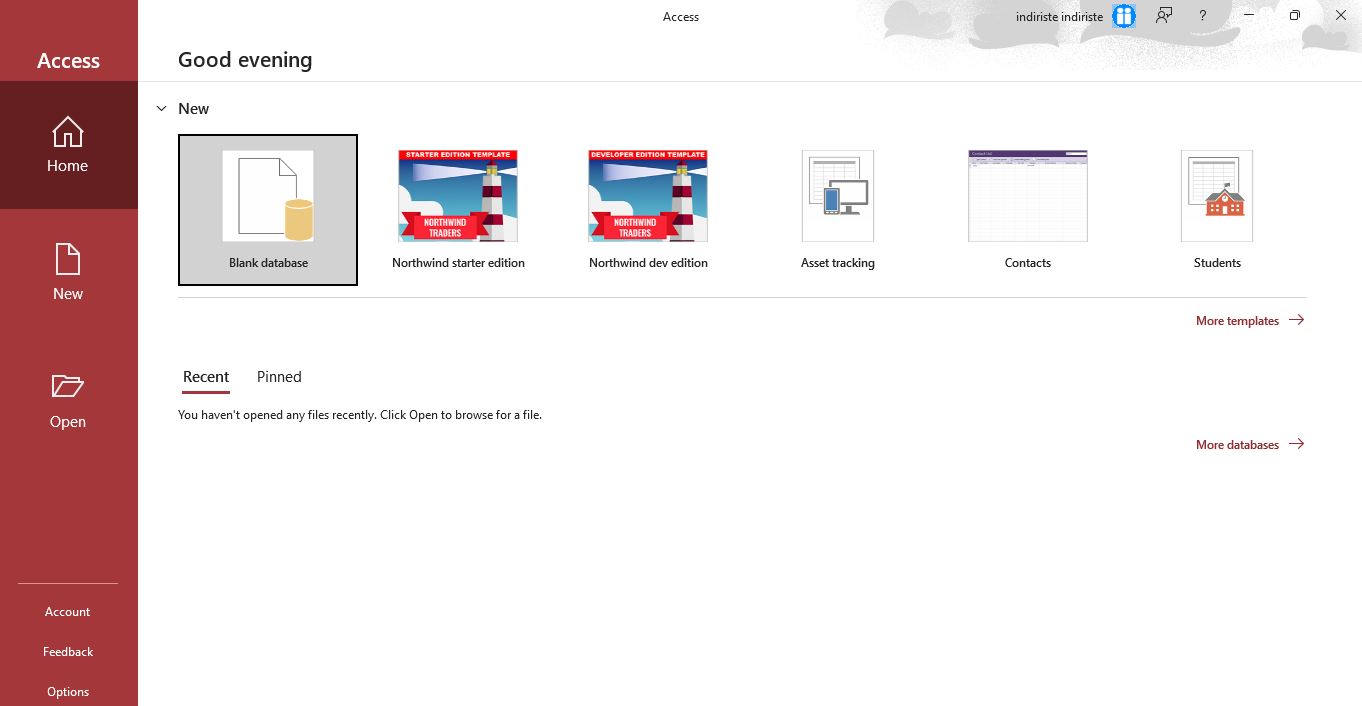Open the More databases link
The height and width of the screenshot is (706, 1362).
click(1250, 445)
